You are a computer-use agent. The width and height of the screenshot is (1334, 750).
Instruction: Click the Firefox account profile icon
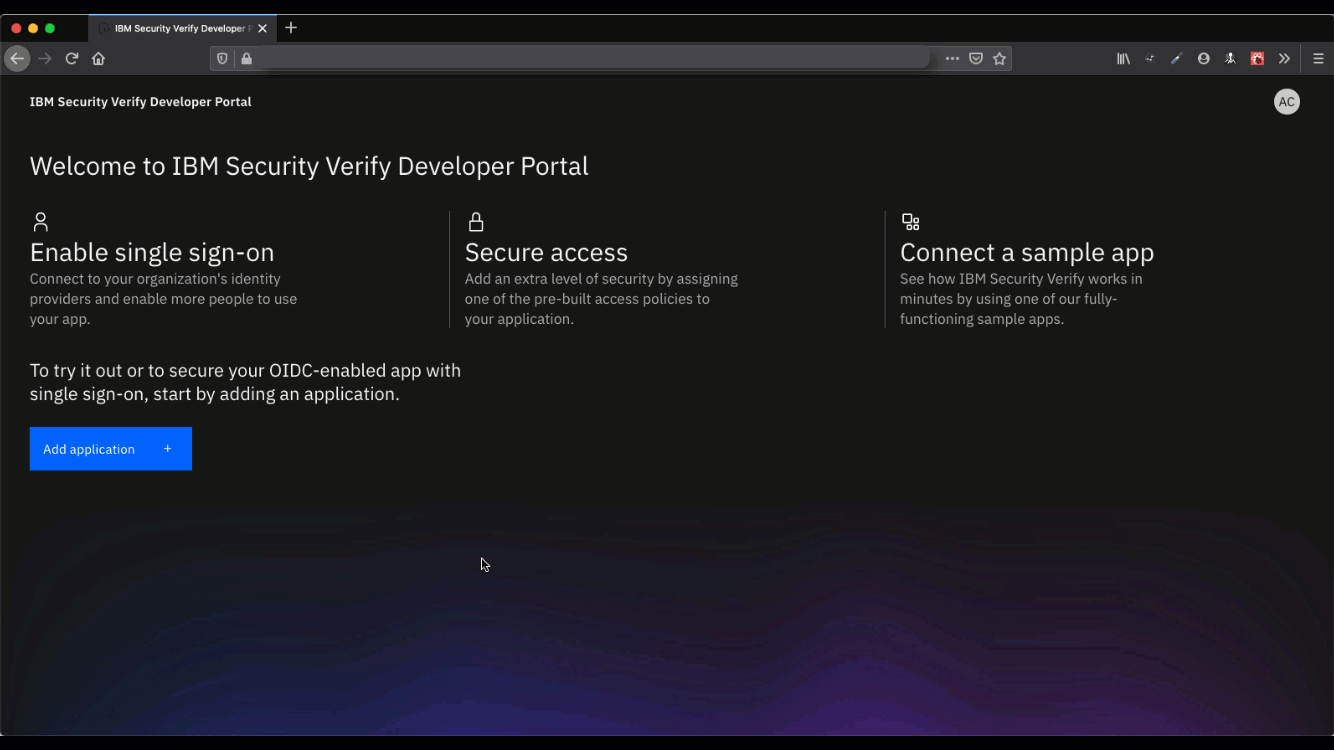pyautogui.click(x=1204, y=59)
